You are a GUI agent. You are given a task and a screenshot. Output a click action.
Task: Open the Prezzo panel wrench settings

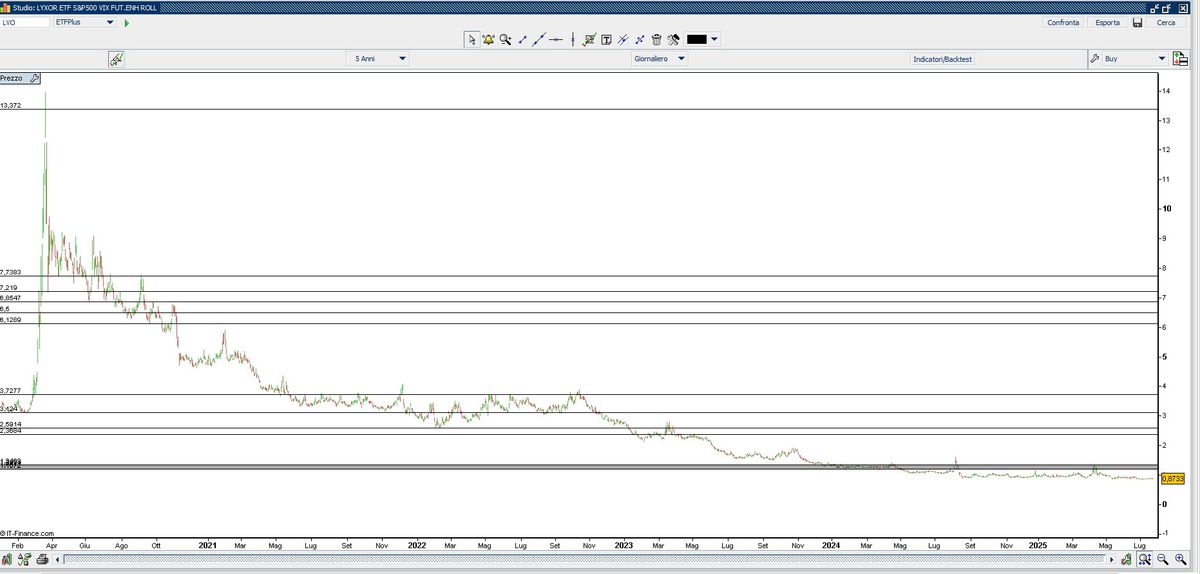click(34, 78)
